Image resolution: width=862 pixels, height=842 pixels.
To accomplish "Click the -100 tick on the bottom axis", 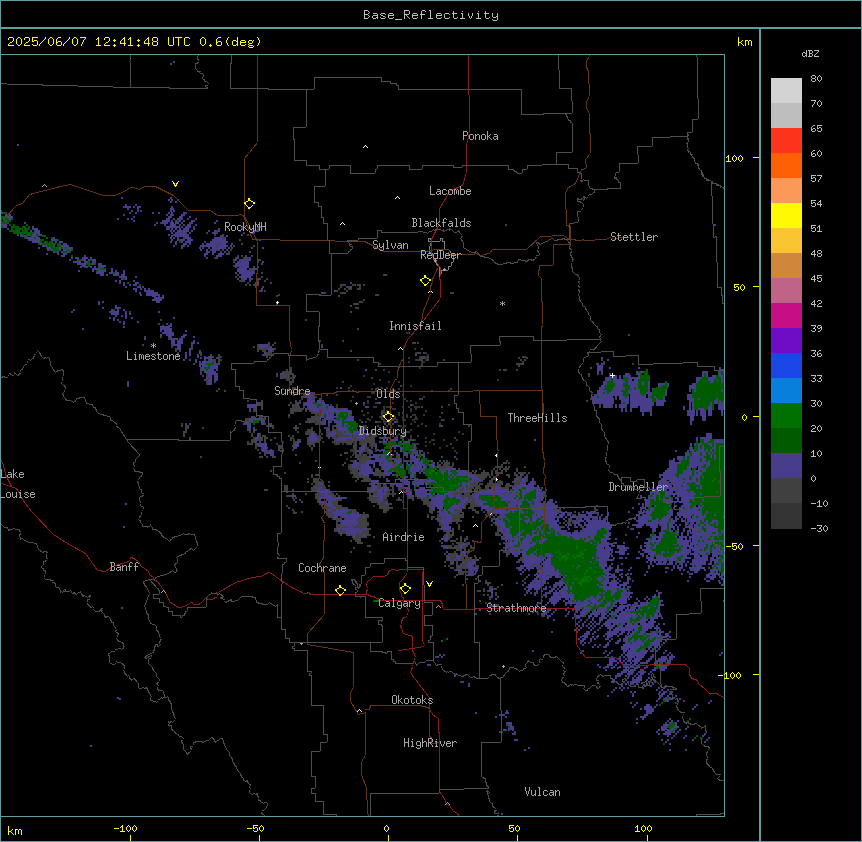I will click(125, 828).
